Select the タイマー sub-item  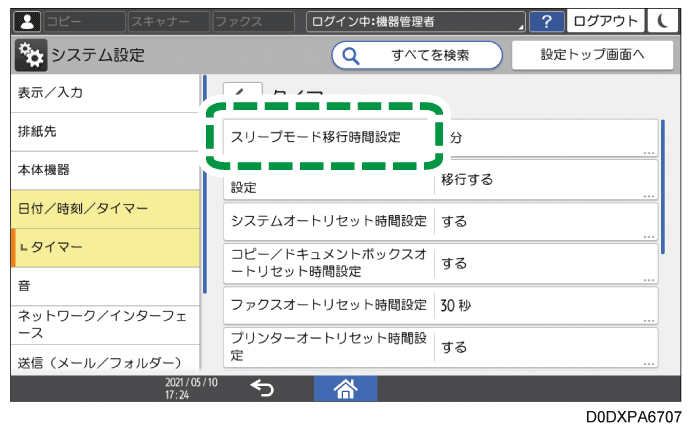pyautogui.click(x=105, y=248)
